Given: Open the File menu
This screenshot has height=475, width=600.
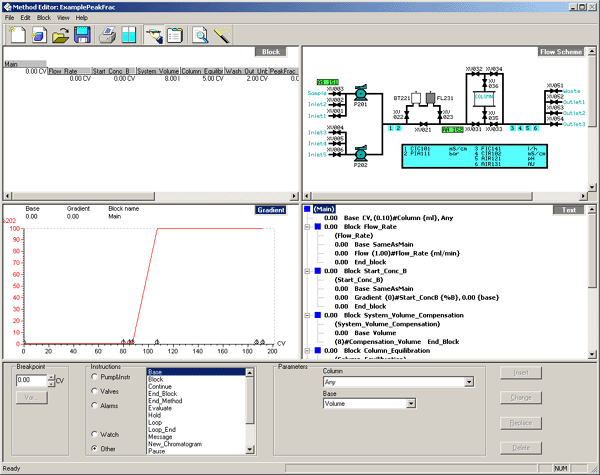Looking at the screenshot, I should click(x=9, y=18).
